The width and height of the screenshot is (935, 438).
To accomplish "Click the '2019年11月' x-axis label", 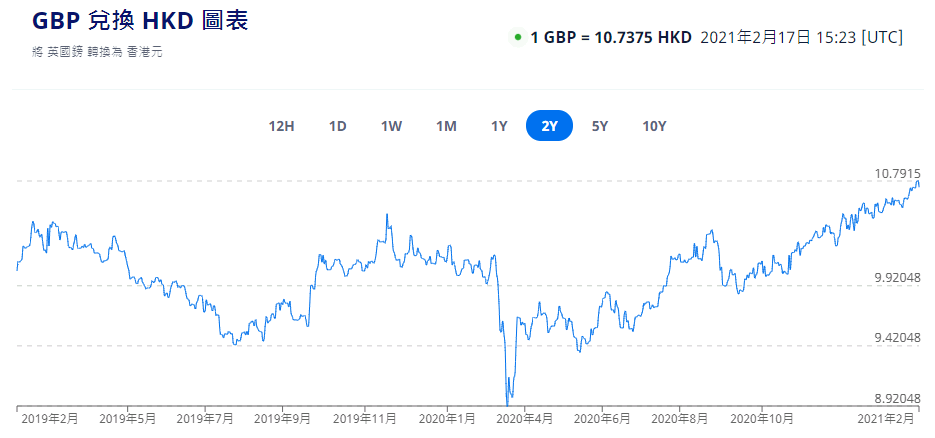I will click(364, 419).
